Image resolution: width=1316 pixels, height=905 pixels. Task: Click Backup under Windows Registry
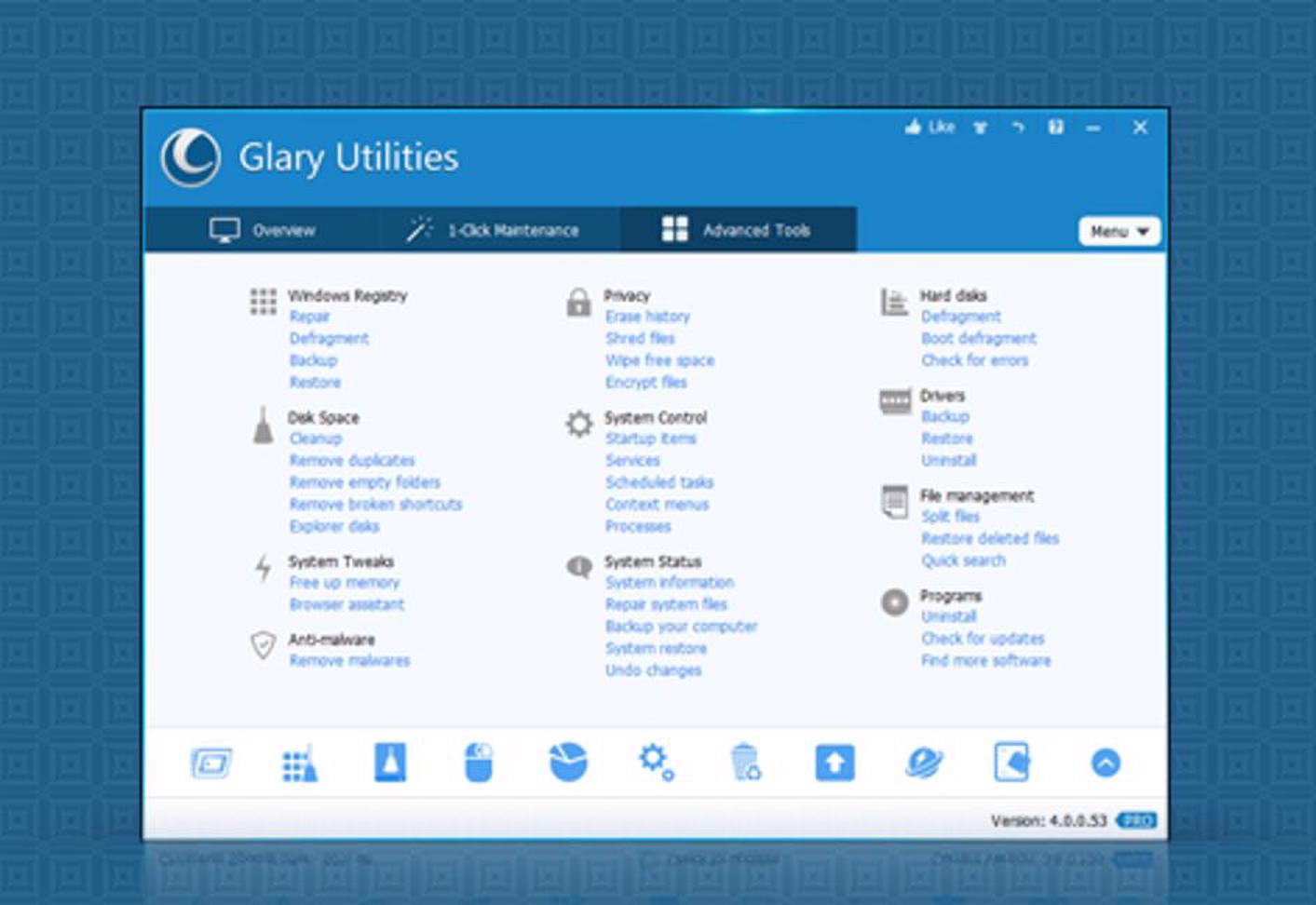tap(313, 360)
